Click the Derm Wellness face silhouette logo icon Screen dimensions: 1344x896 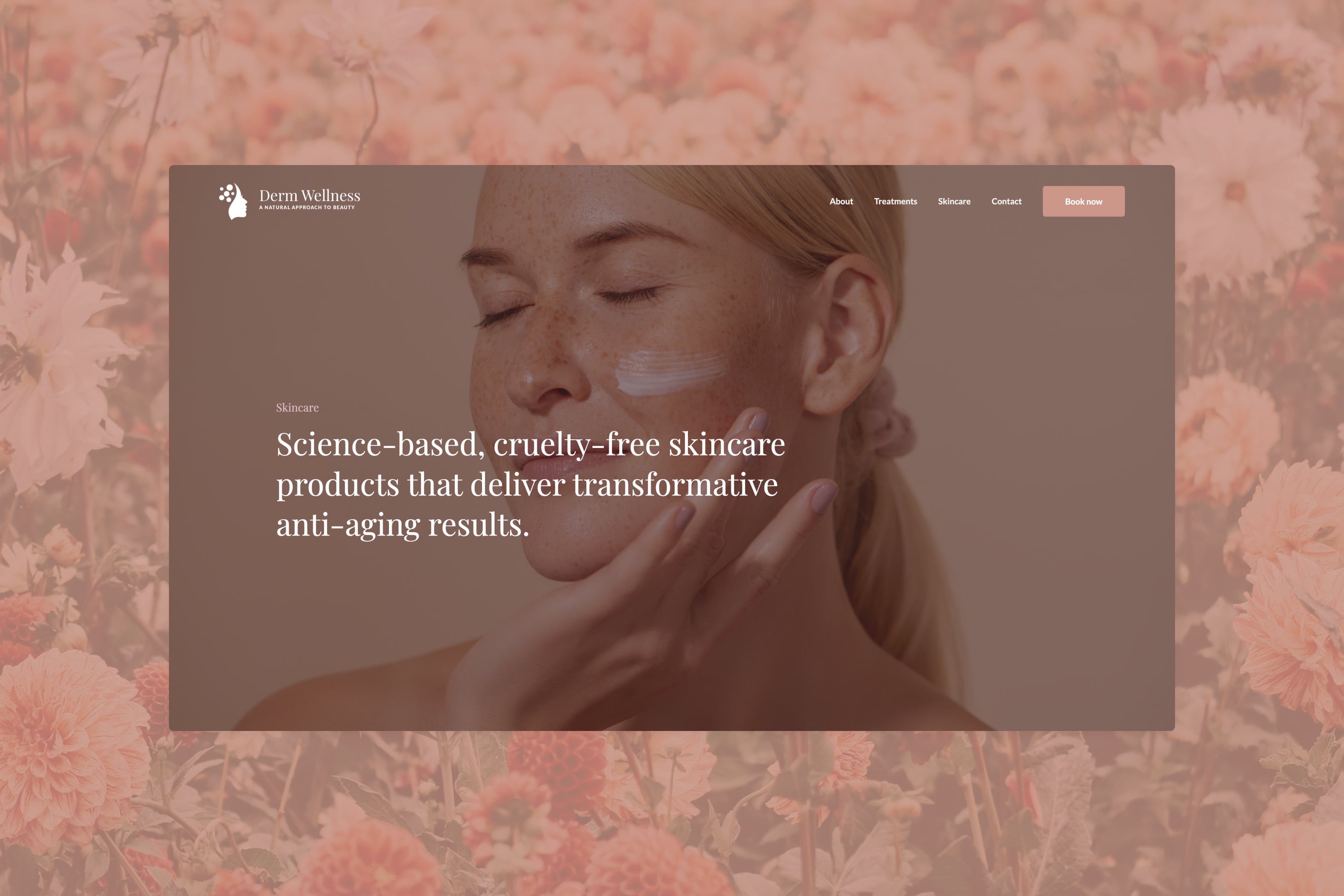point(233,201)
